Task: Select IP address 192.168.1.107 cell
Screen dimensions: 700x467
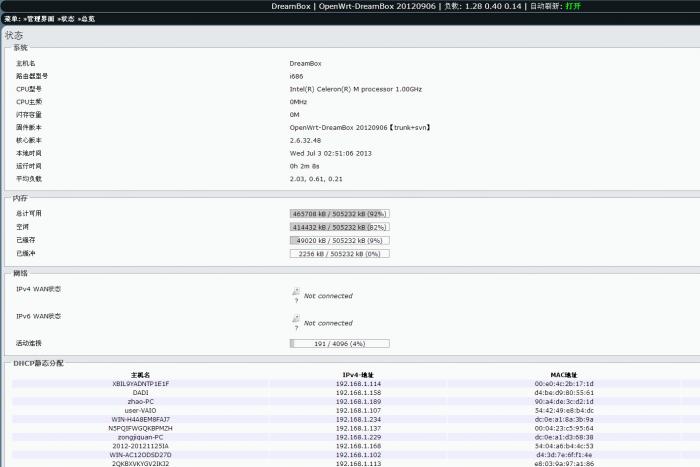Action: (358, 410)
